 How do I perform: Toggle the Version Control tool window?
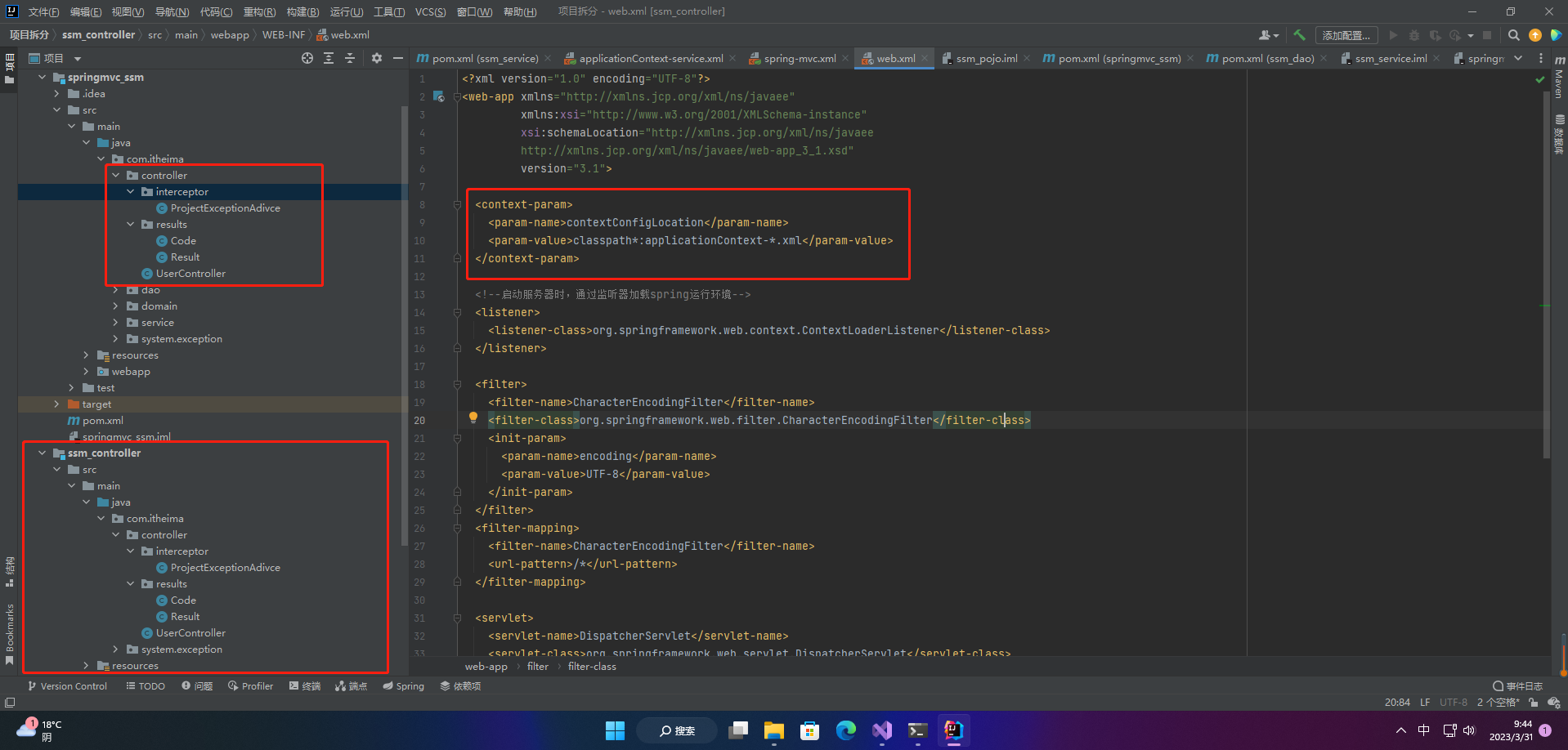click(x=67, y=686)
